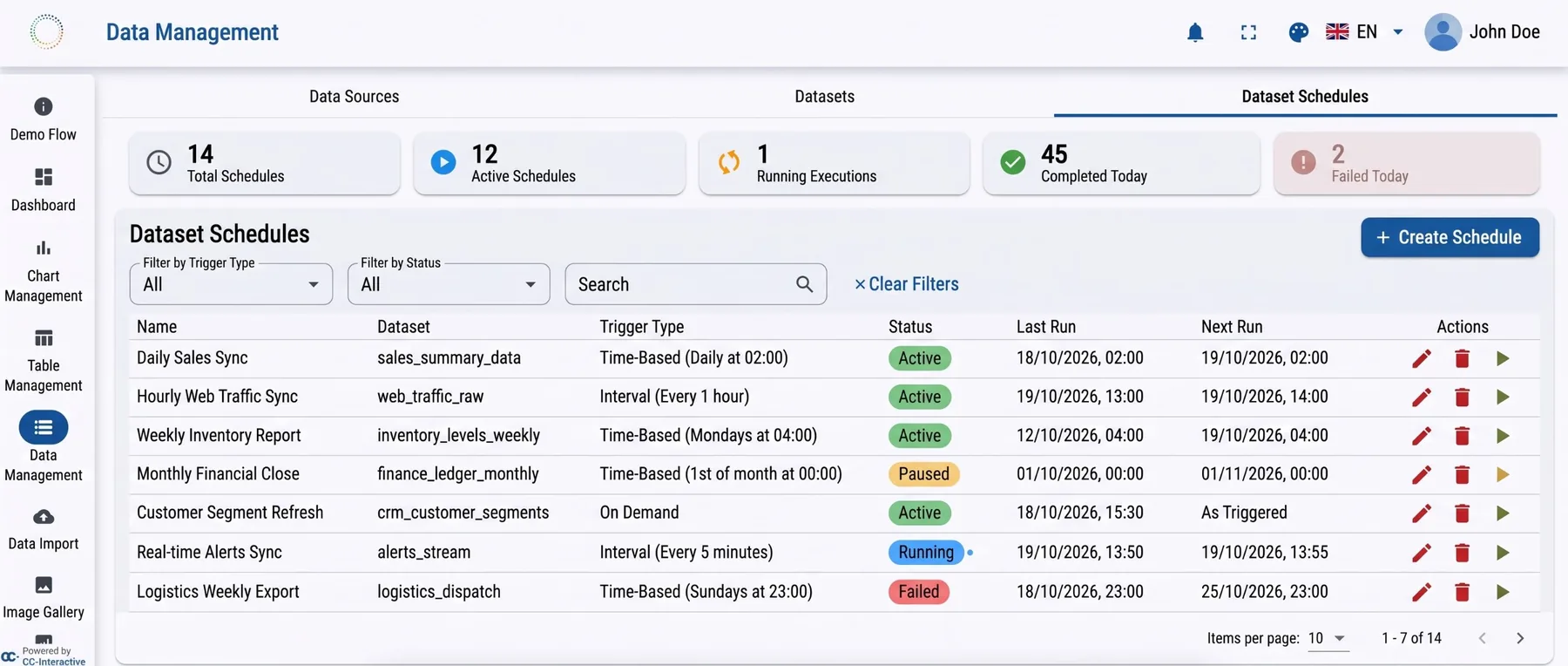Select Data Management in sidebar

pos(44,446)
